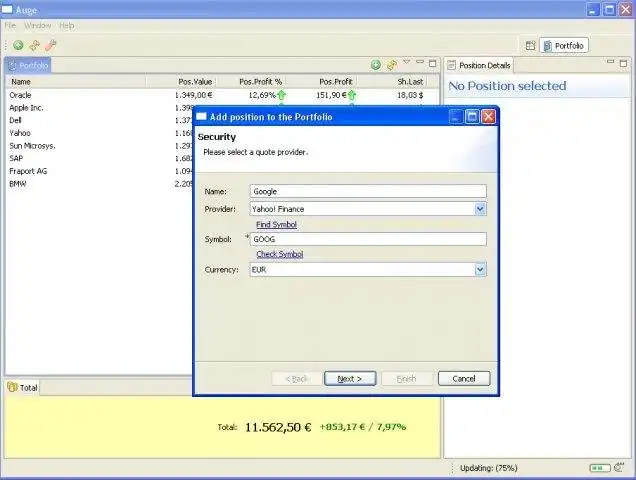Click the Updating: (75%) status text

point(489,468)
